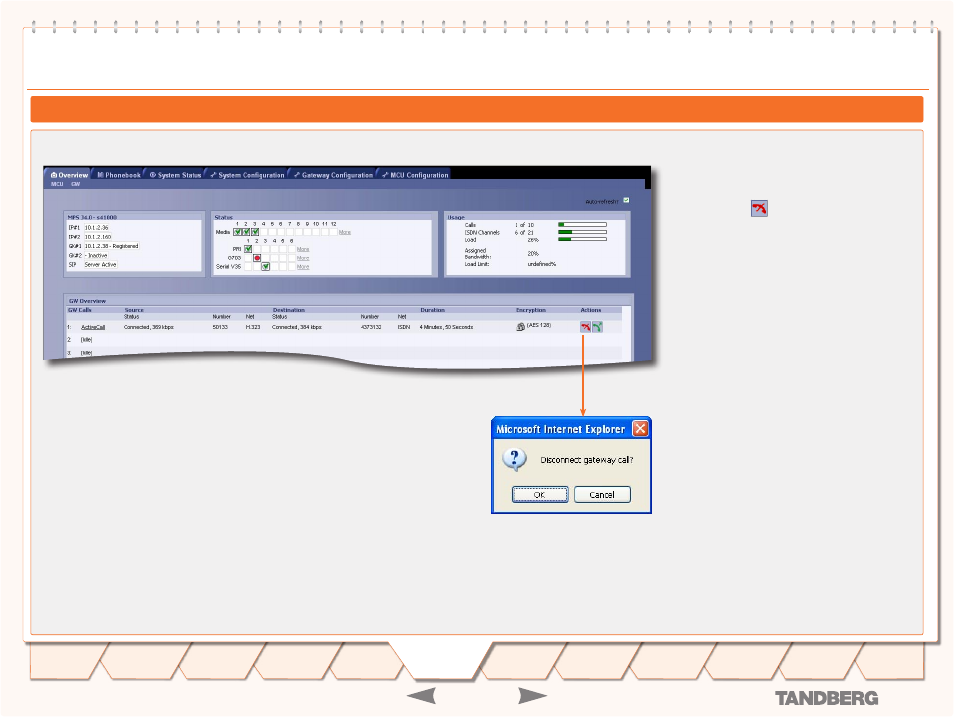
Task: Open the System Status tab
Action: (x=175, y=175)
